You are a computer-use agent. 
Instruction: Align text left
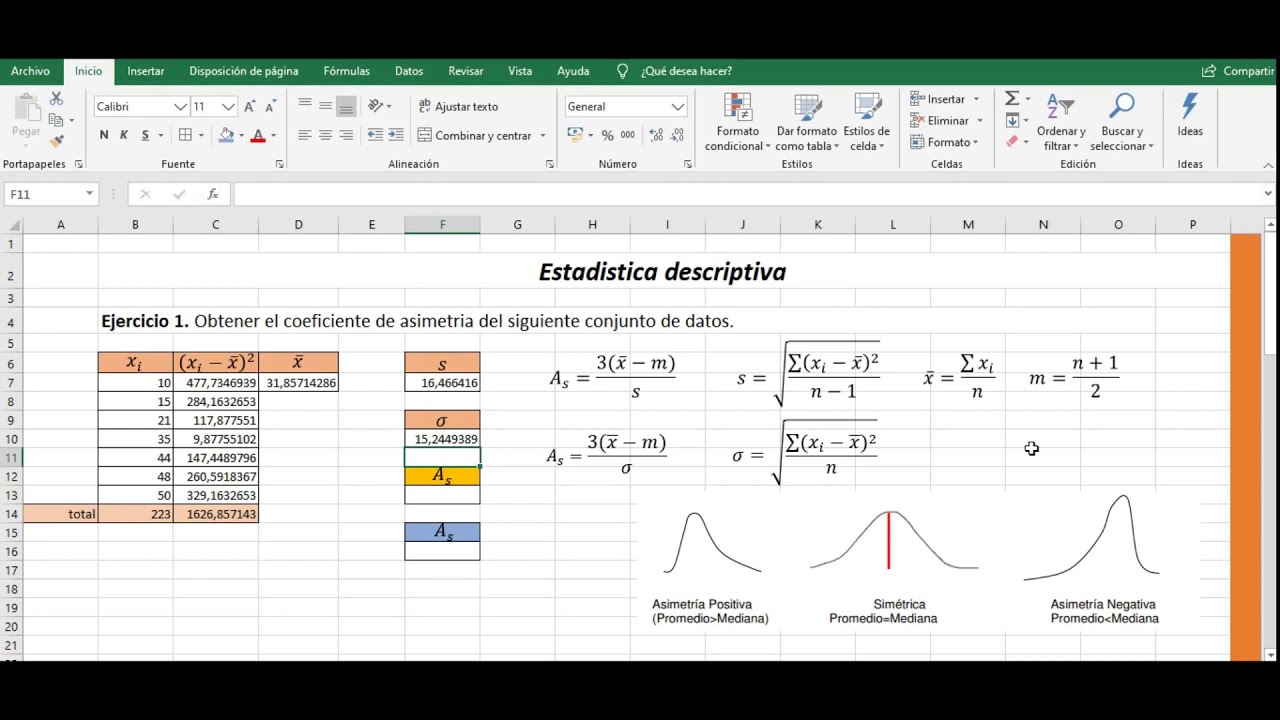pyautogui.click(x=305, y=135)
